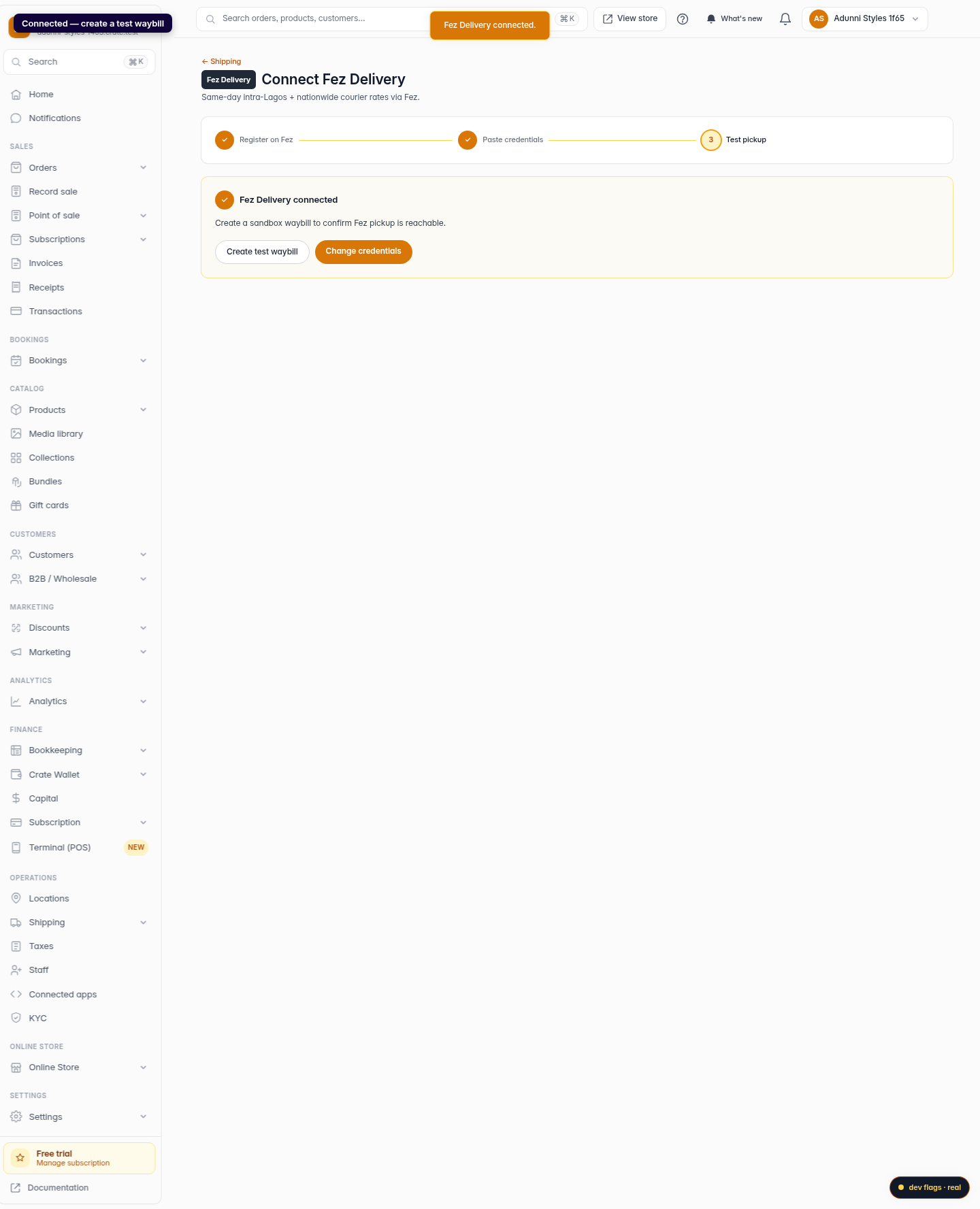Go to Paste credentials step
Screen dimensions: 980x1209
coord(501,140)
